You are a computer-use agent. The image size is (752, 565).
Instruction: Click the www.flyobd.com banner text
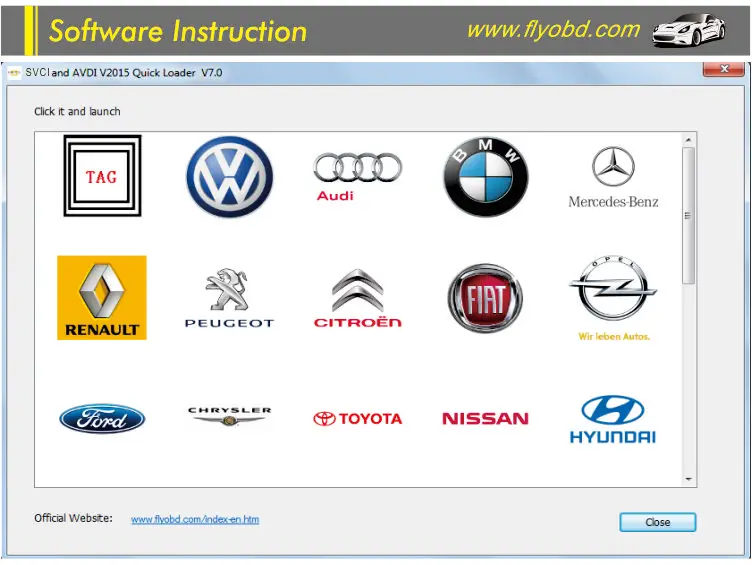(553, 30)
